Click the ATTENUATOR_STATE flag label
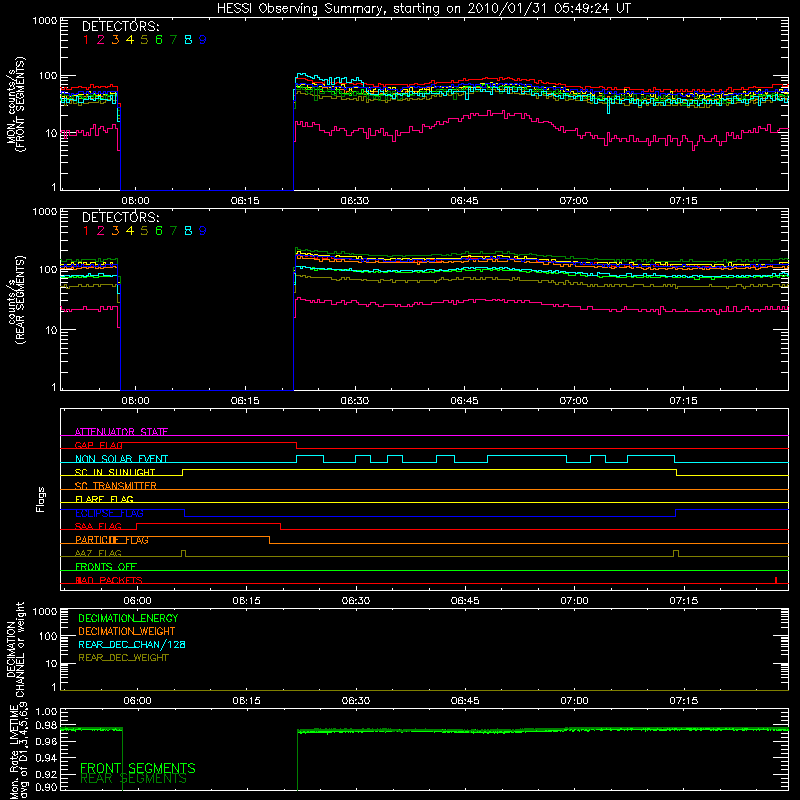Viewport: 800px width, 800px height. [x=121, y=432]
